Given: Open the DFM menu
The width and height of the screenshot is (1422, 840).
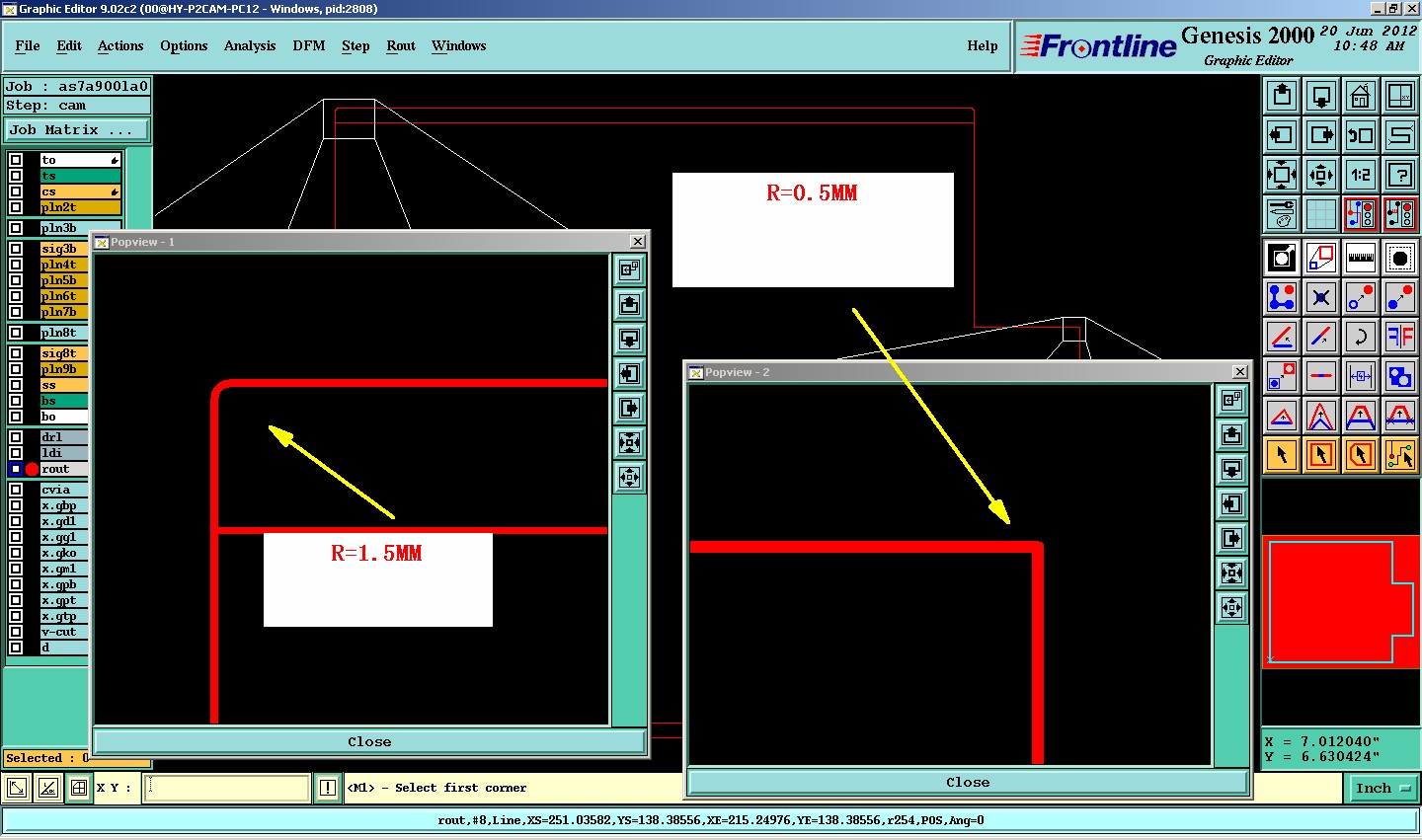Looking at the screenshot, I should click(x=309, y=46).
